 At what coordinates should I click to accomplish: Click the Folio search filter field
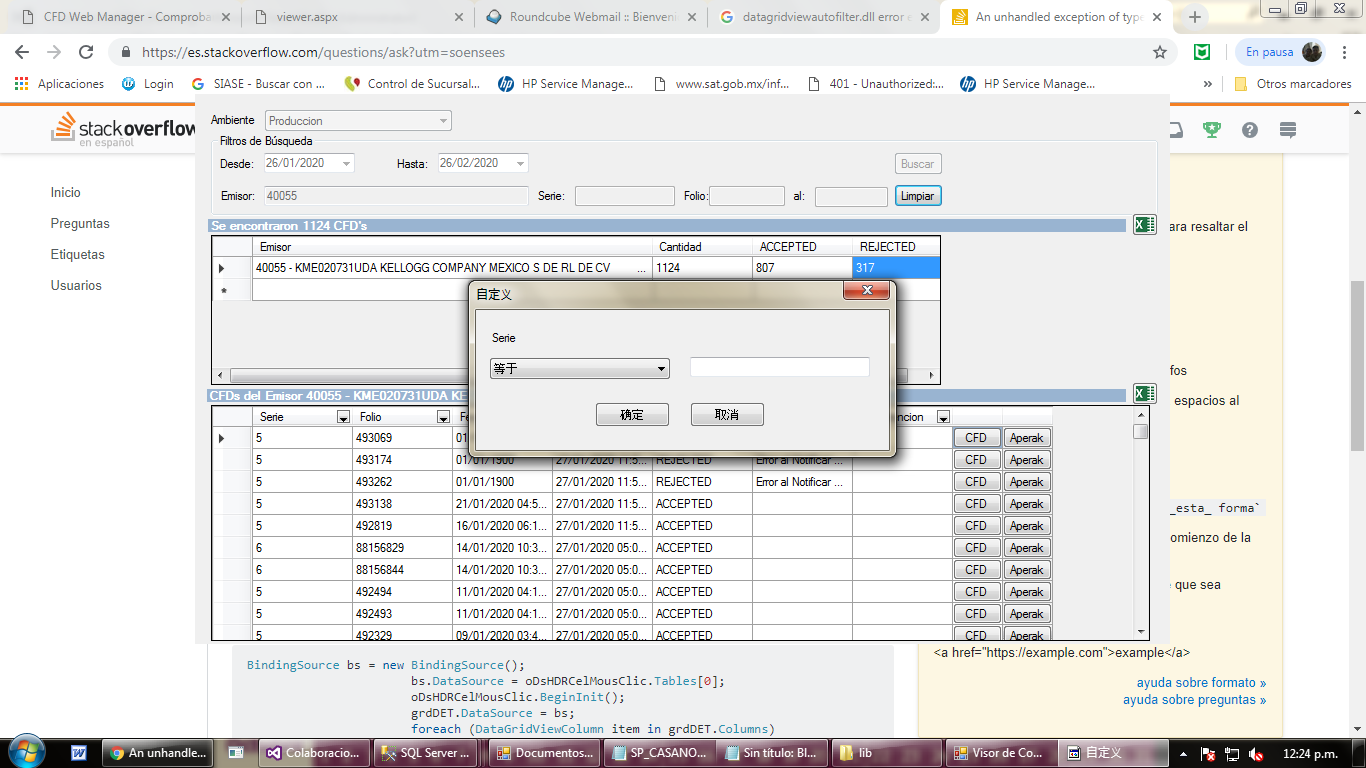tap(747, 196)
